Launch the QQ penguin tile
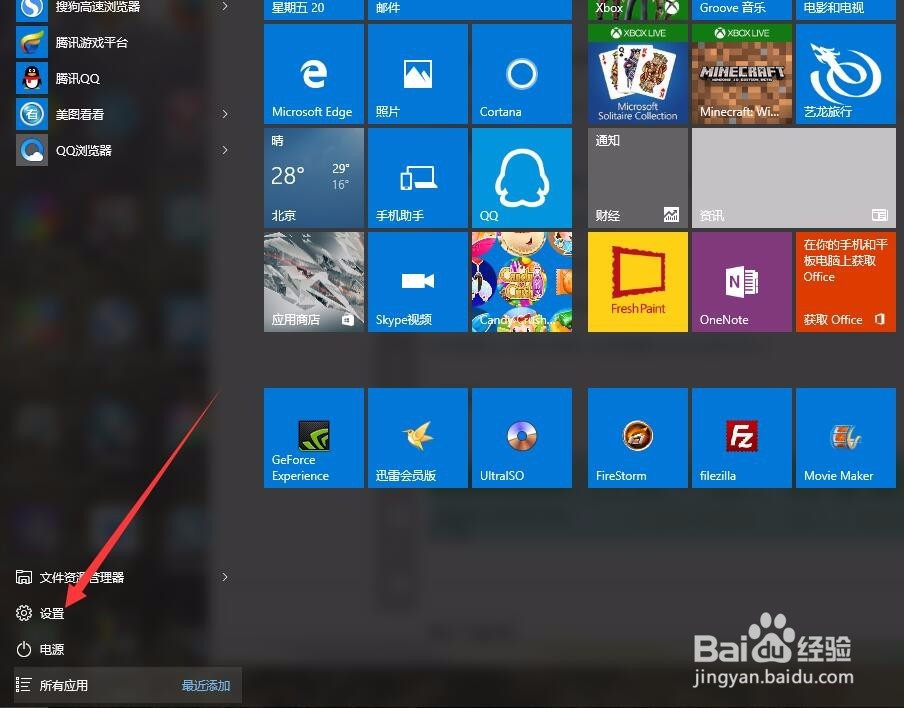Viewport: 904px width, 708px height. click(522, 178)
